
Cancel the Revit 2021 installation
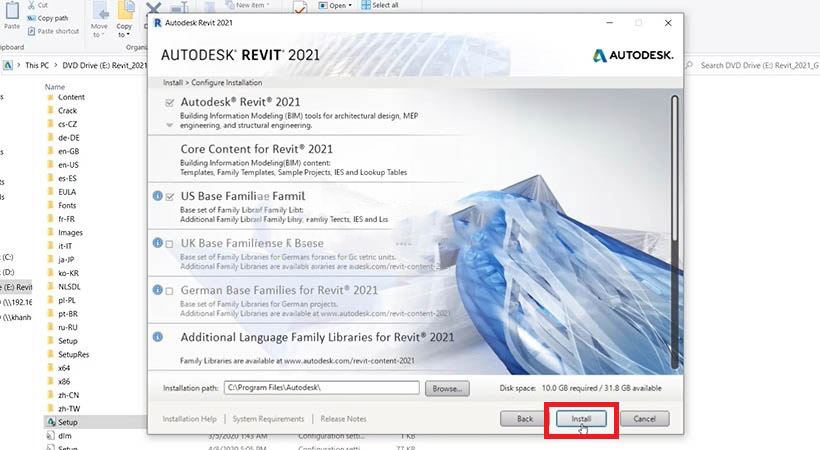(644, 419)
